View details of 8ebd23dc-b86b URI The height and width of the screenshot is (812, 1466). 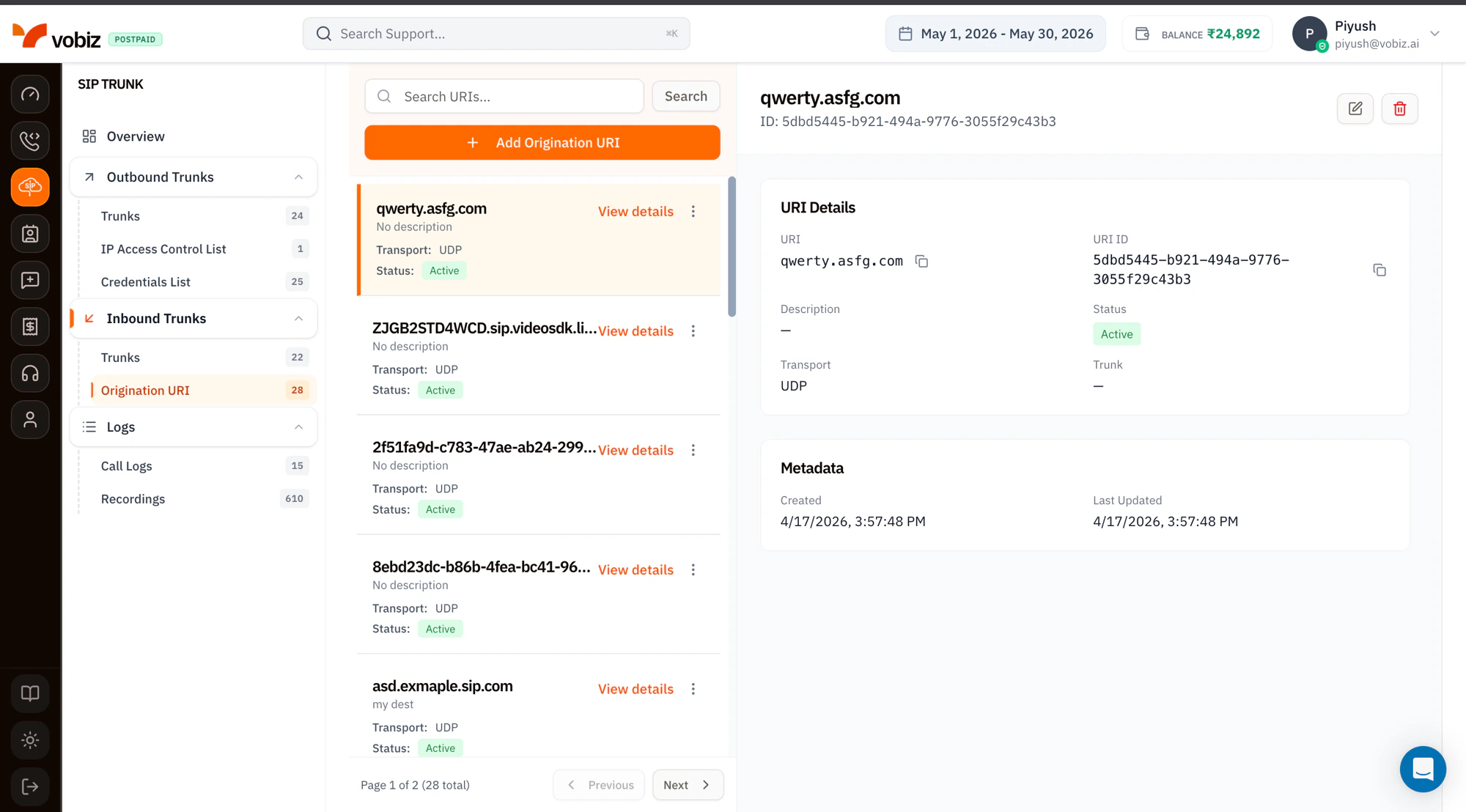(x=636, y=569)
